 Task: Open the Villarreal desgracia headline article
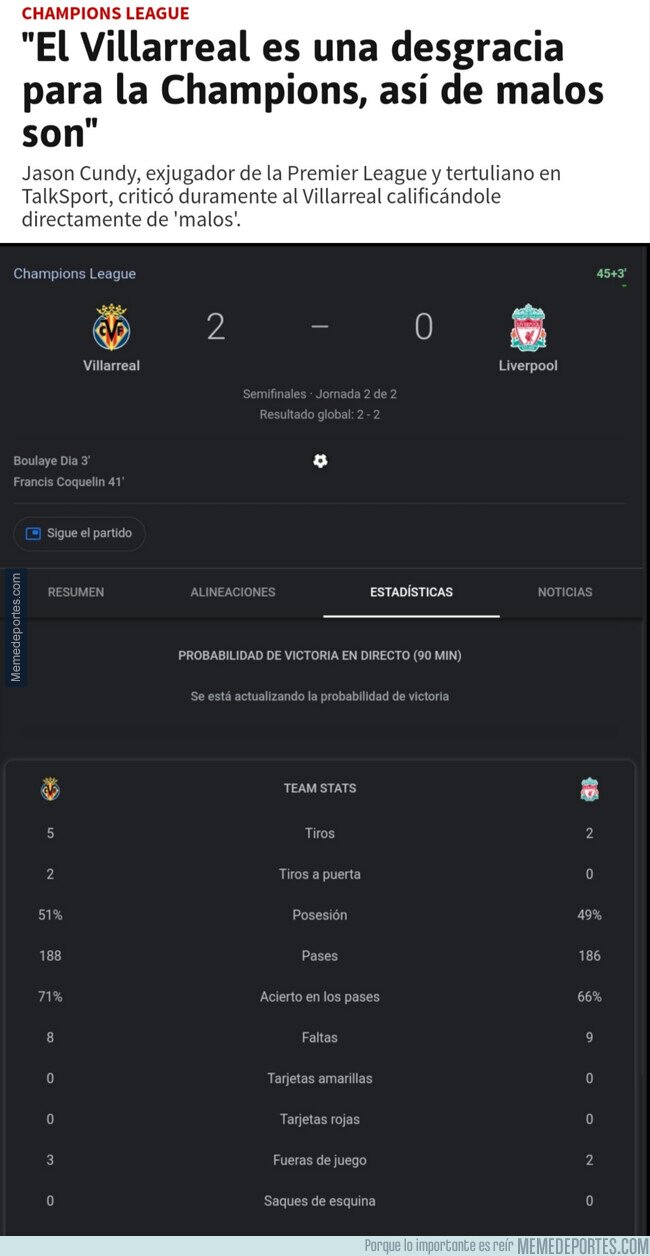(313, 90)
